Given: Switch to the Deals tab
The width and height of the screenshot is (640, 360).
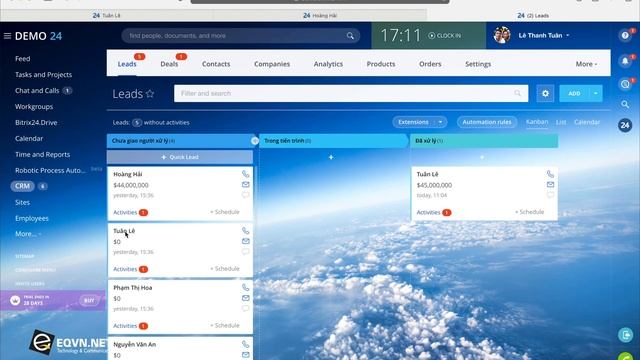Looking at the screenshot, I should (x=169, y=64).
